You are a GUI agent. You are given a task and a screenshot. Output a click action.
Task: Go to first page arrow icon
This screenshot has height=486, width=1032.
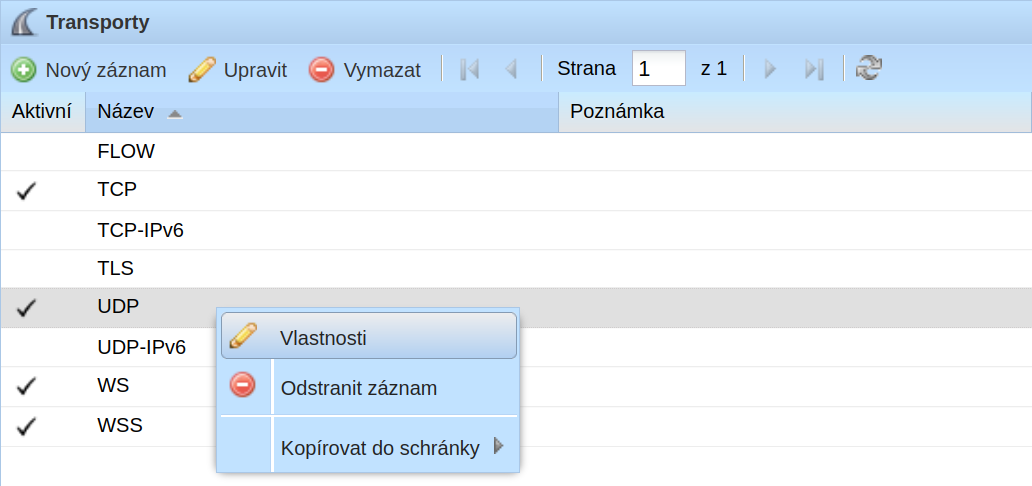[x=469, y=68]
